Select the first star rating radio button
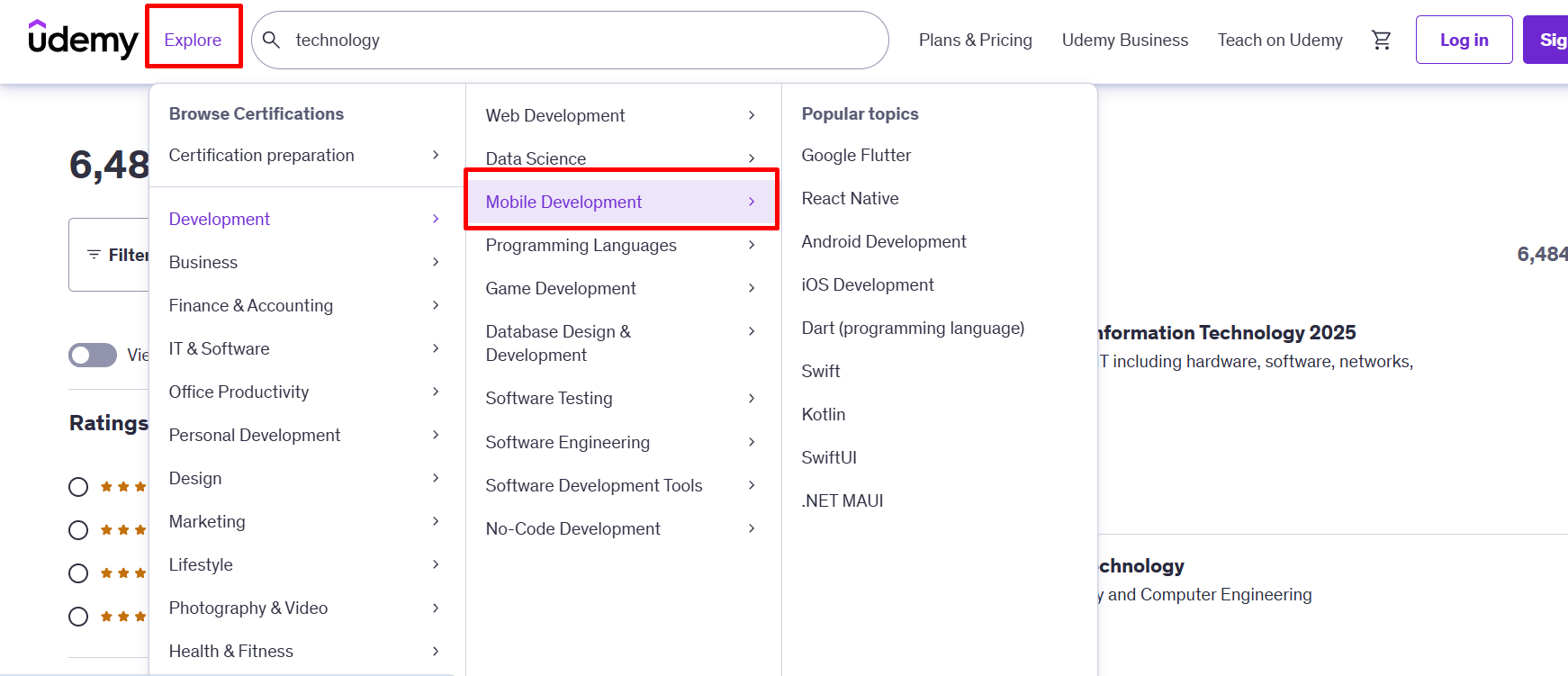This screenshot has height=676, width=1568. point(78,487)
